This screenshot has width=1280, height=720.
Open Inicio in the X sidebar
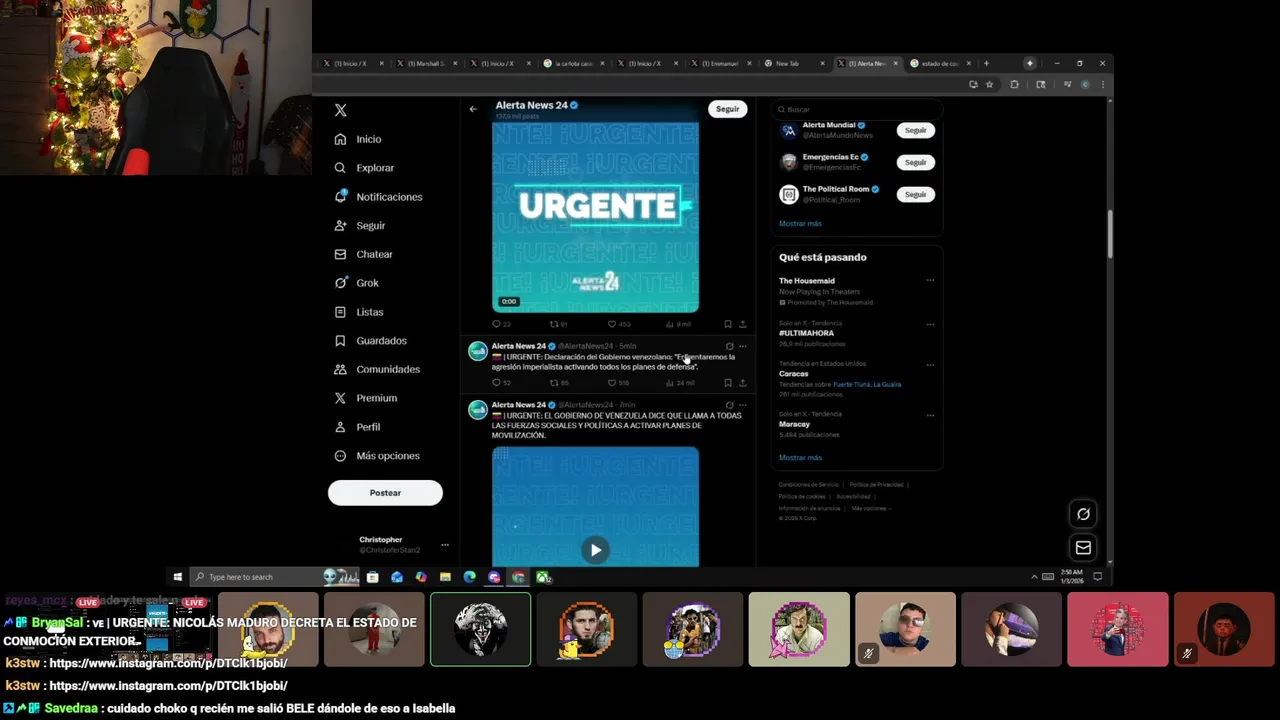[358, 139]
